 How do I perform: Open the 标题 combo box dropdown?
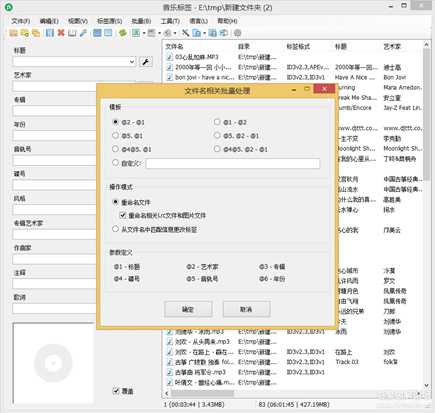(132, 62)
